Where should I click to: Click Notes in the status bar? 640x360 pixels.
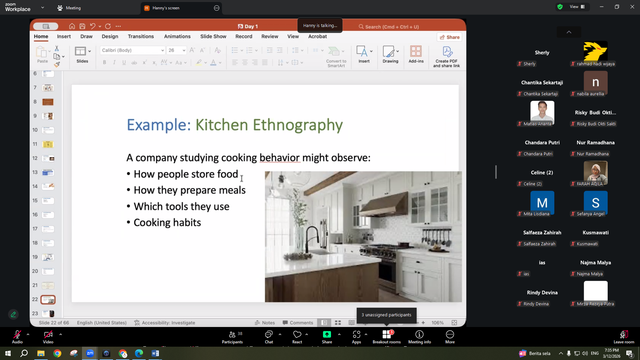tap(264, 322)
